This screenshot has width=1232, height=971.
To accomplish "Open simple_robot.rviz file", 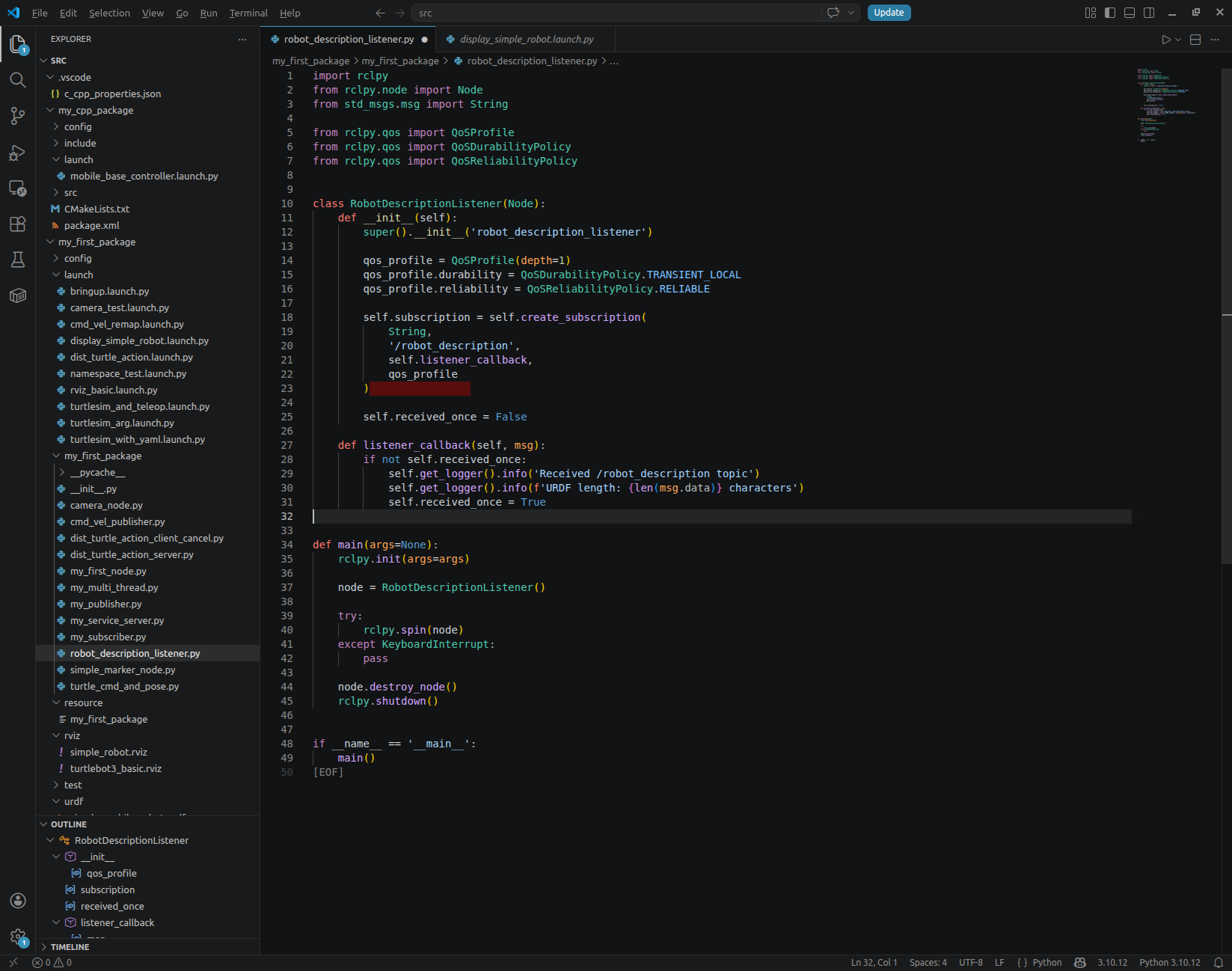I will click(108, 752).
